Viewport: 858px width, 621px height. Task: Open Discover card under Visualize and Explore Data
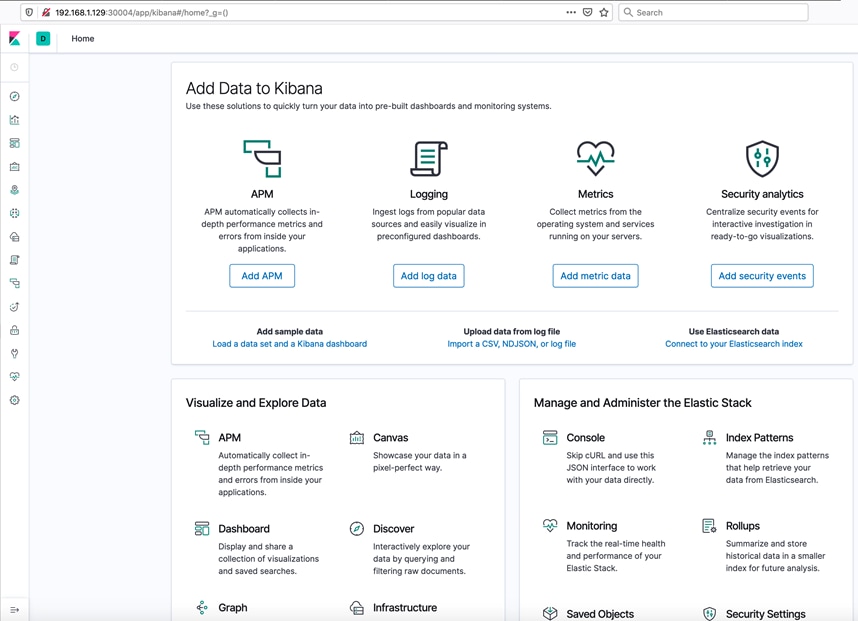click(x=416, y=549)
